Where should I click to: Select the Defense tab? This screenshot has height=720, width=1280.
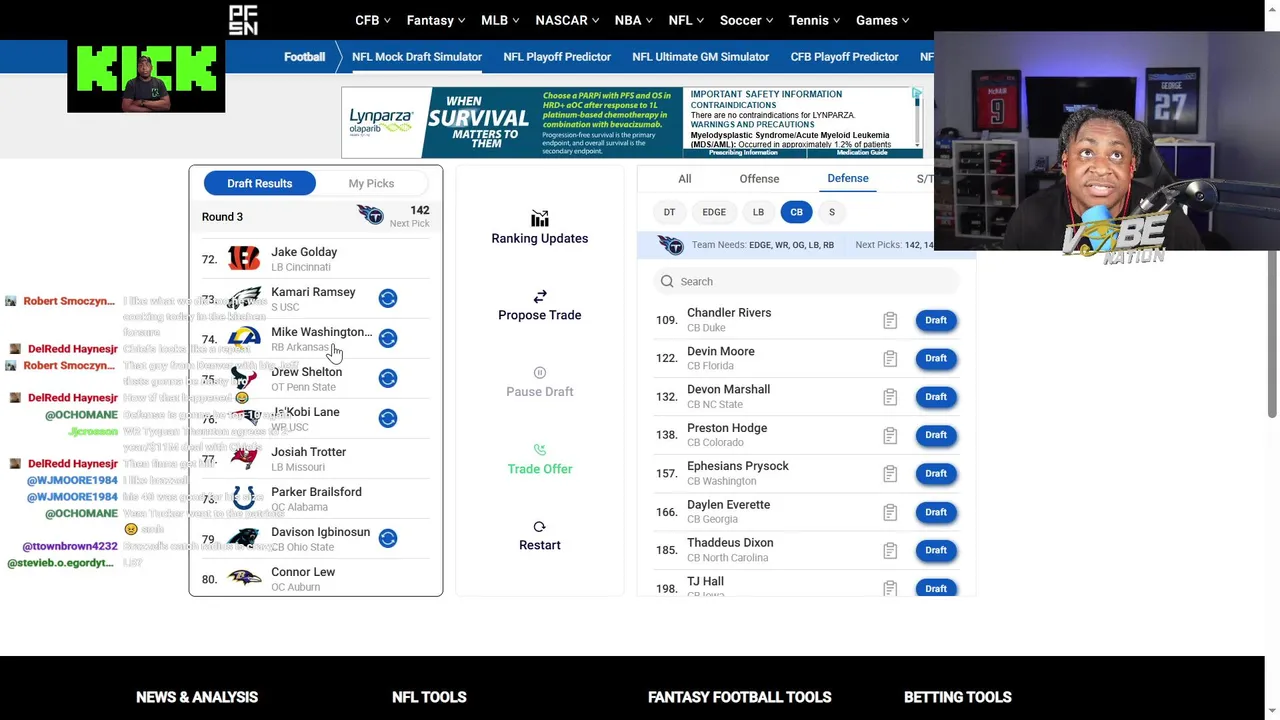click(x=848, y=178)
